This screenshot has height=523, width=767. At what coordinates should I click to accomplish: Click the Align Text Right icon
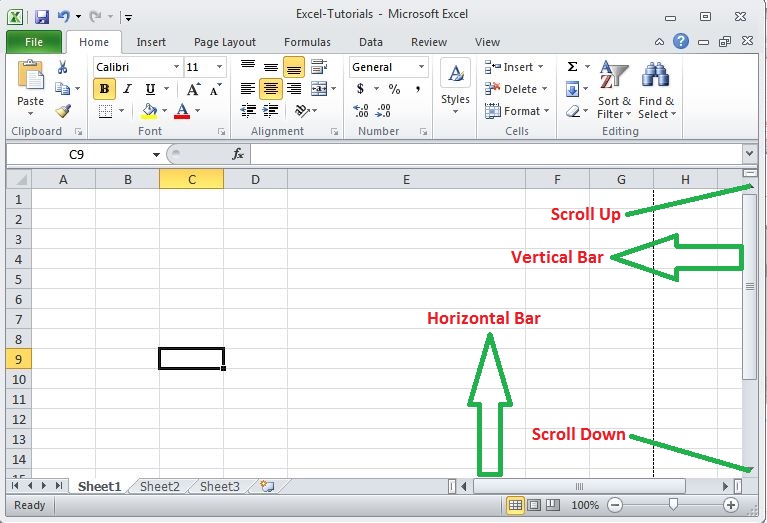[293, 89]
